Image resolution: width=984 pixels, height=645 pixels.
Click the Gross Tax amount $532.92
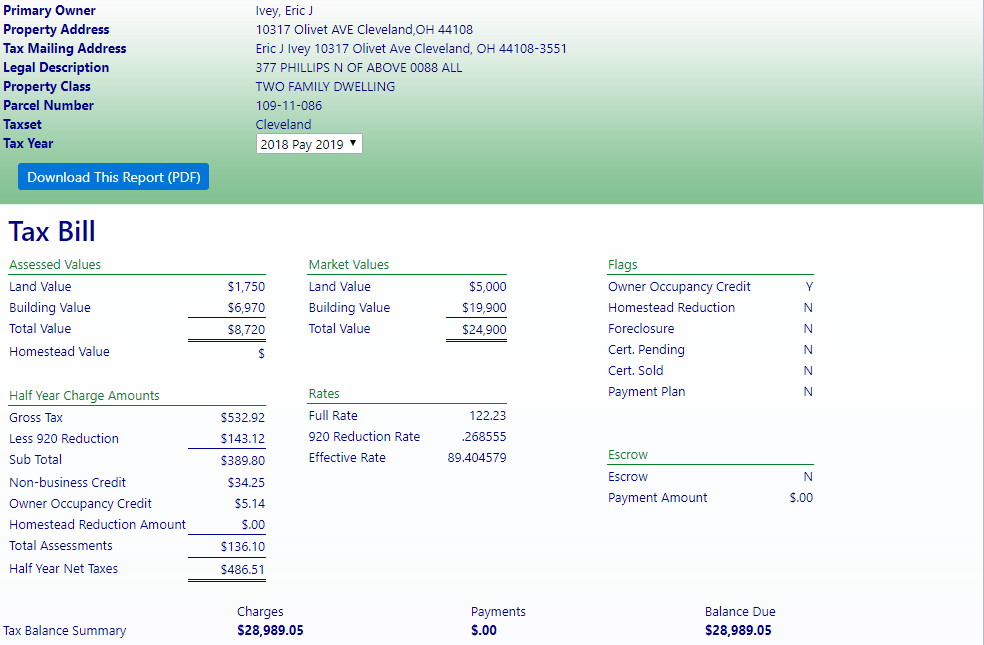(x=243, y=418)
